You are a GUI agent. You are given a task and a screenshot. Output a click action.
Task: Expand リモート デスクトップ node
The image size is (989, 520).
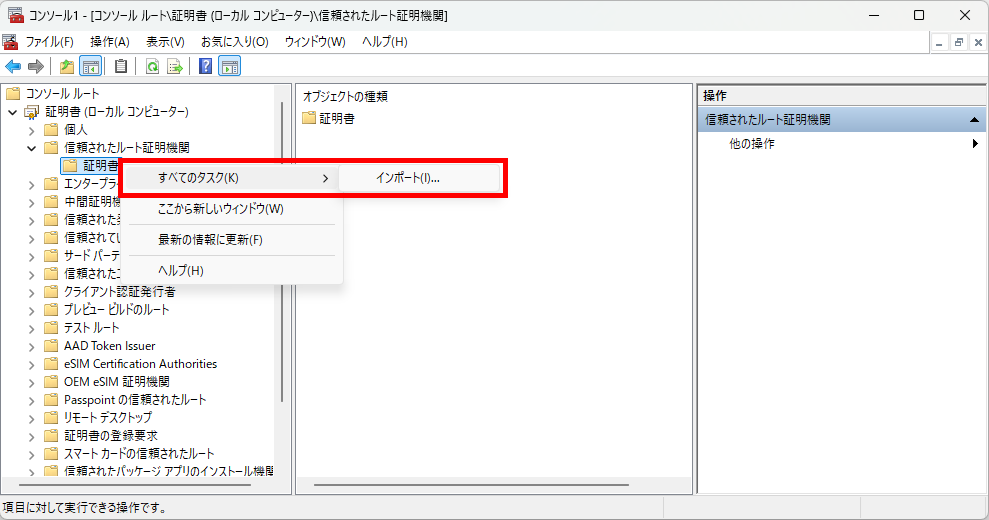click(x=32, y=418)
